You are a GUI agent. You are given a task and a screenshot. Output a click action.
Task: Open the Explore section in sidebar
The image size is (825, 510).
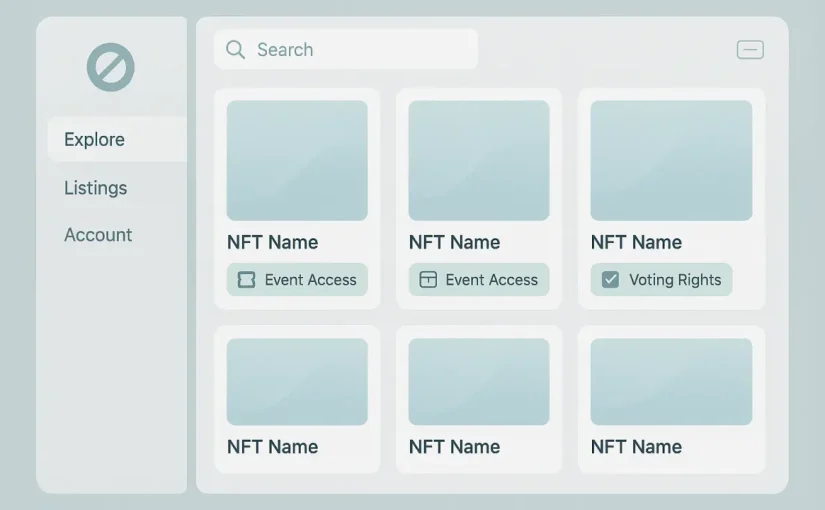[95, 140]
